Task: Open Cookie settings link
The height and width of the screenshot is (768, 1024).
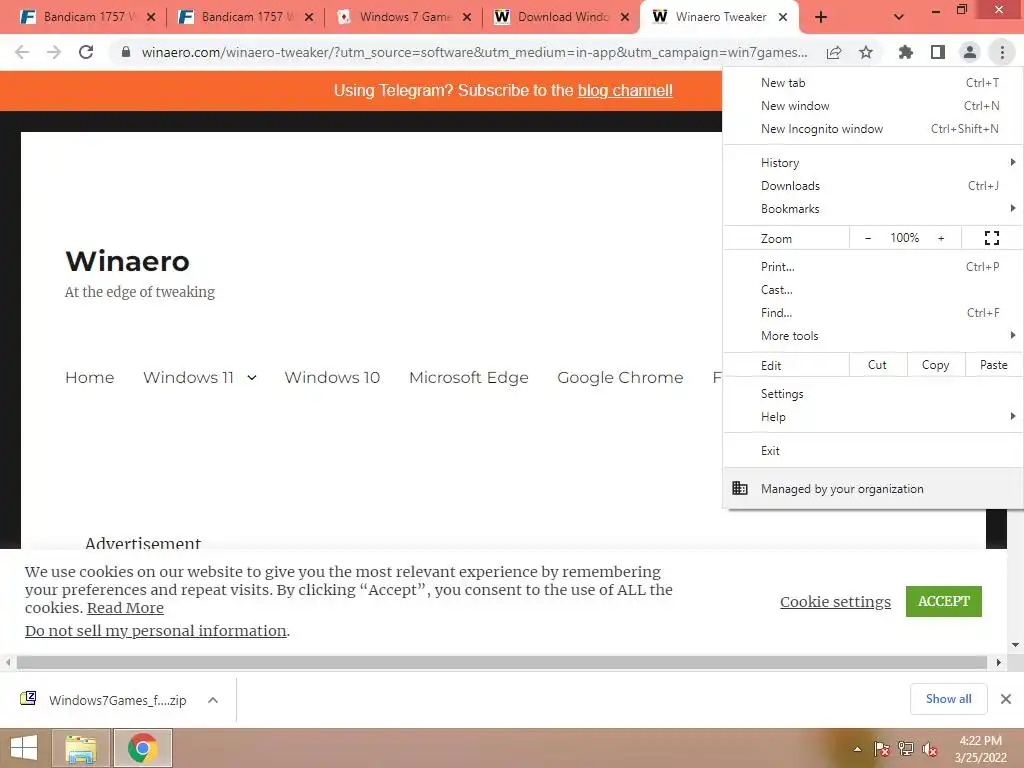Action: pos(835,601)
